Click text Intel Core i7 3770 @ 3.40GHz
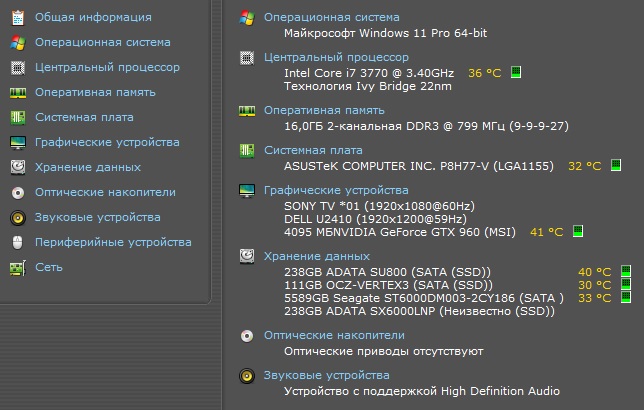Viewport: 644px width, 410px height. click(x=369, y=73)
